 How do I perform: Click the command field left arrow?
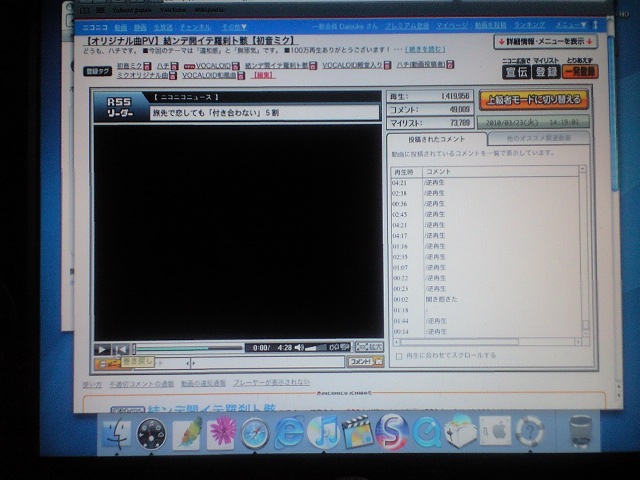click(x=187, y=363)
